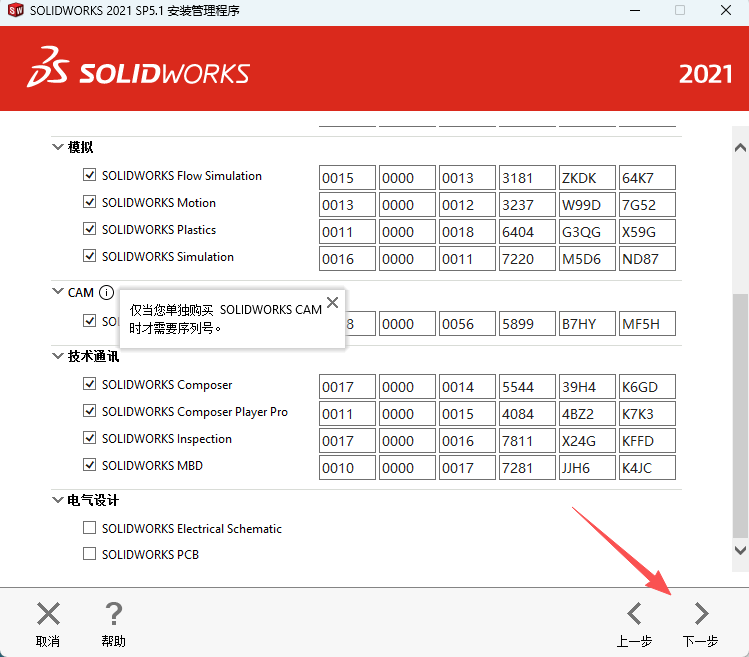749x657 pixels.
Task: Close the SOLIDWORKS CAM serial number tooltip
Action: 332,302
